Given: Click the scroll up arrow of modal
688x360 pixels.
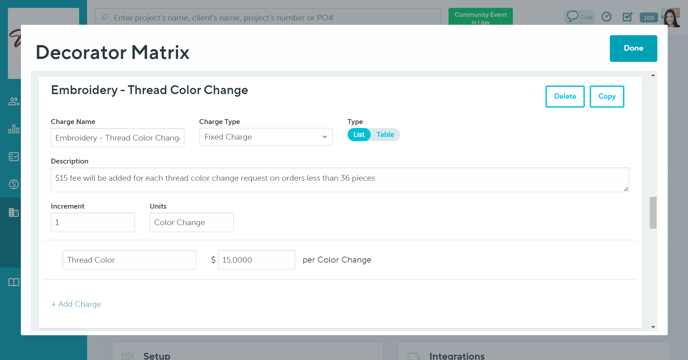Looking at the screenshot, I should coord(653,76).
